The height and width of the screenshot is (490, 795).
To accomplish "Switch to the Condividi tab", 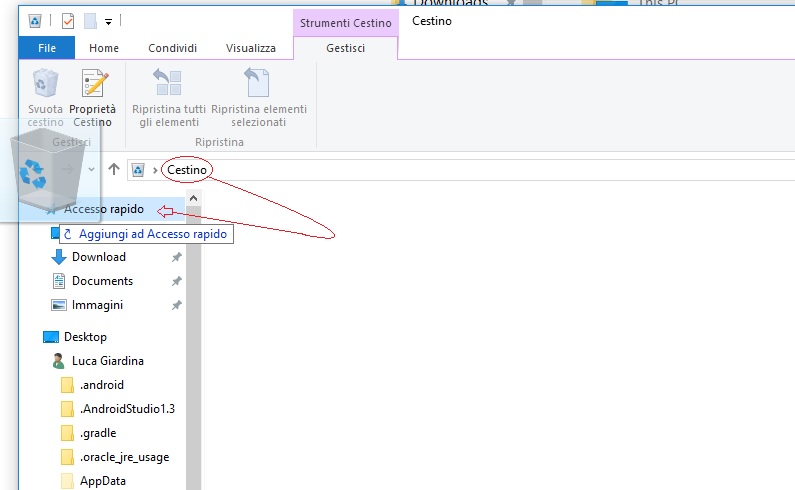I will tap(172, 48).
